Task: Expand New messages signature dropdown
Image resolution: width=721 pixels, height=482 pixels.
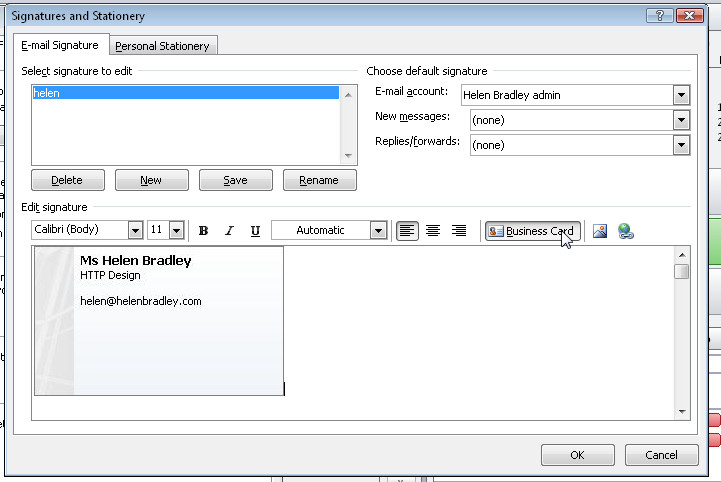Action: click(681, 120)
